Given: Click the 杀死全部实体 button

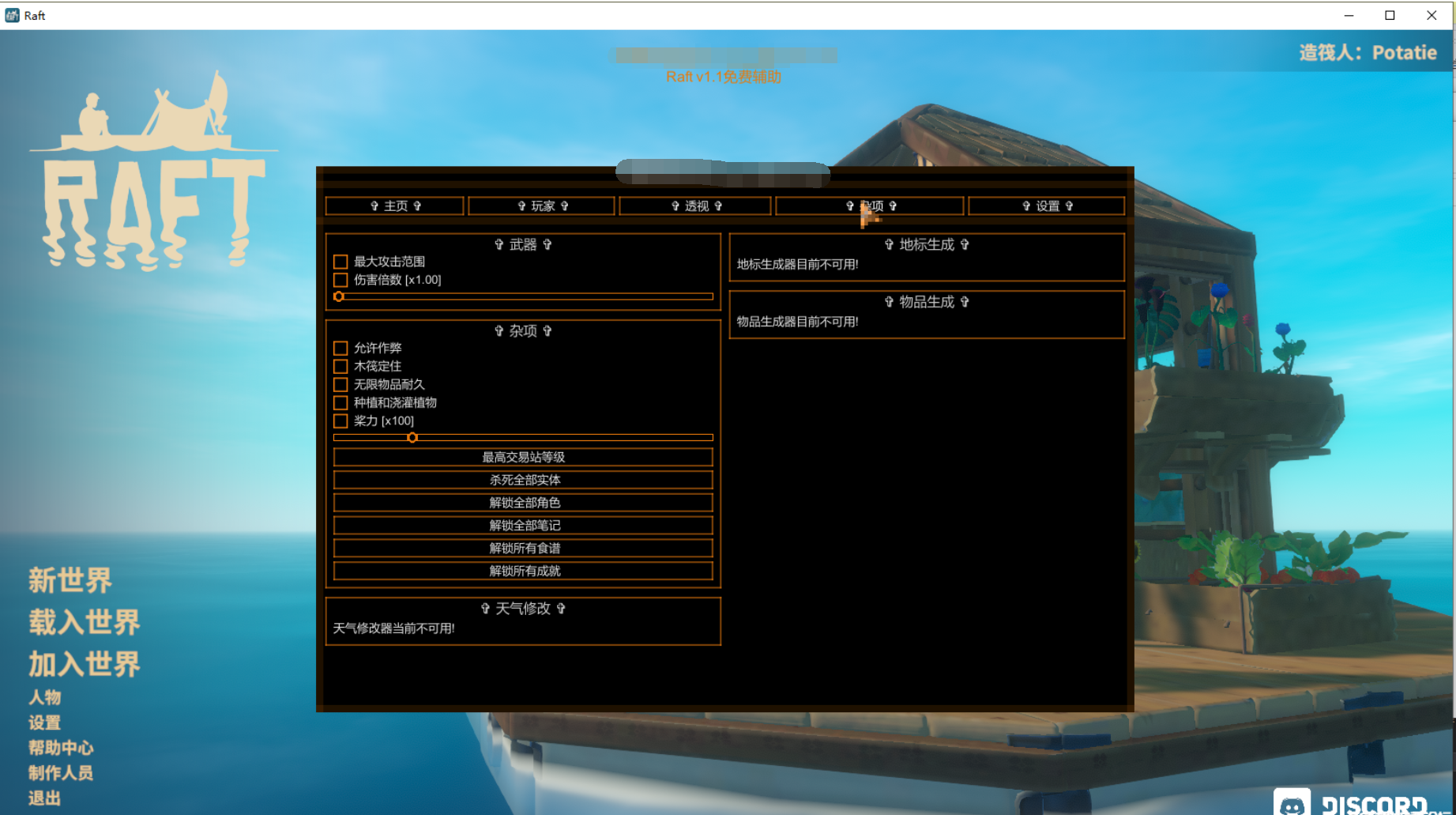Looking at the screenshot, I should tap(523, 480).
